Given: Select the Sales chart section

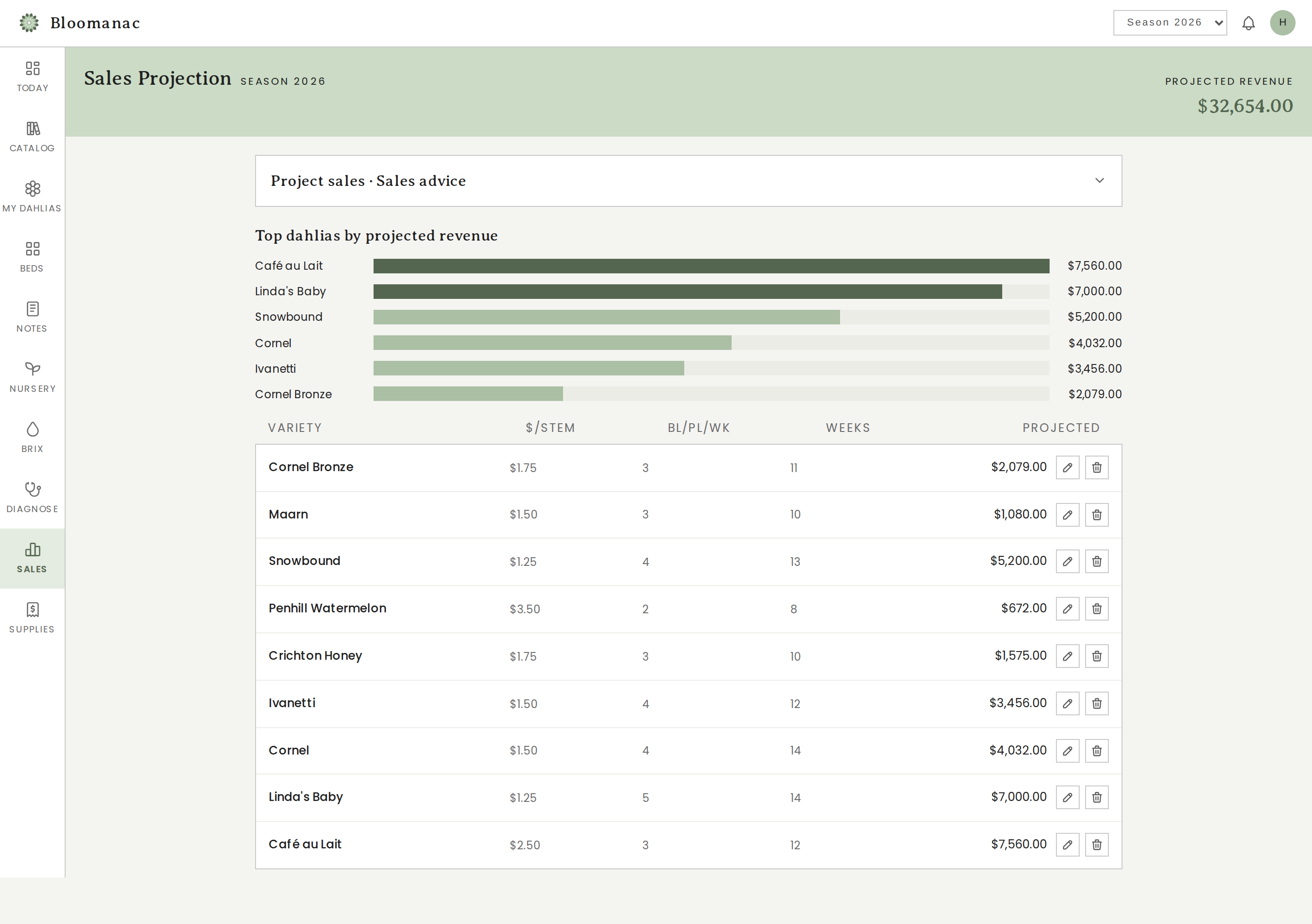Looking at the screenshot, I should tap(32, 558).
